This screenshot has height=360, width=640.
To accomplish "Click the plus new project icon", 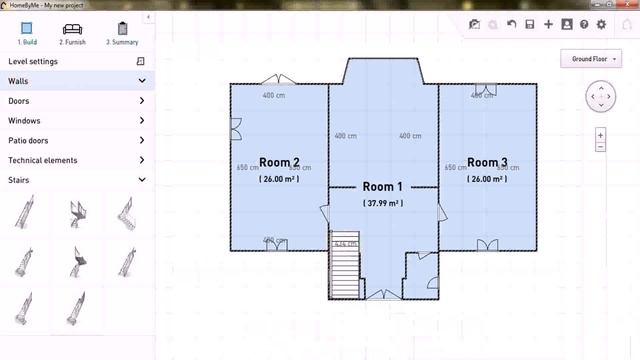I will [x=548, y=24].
